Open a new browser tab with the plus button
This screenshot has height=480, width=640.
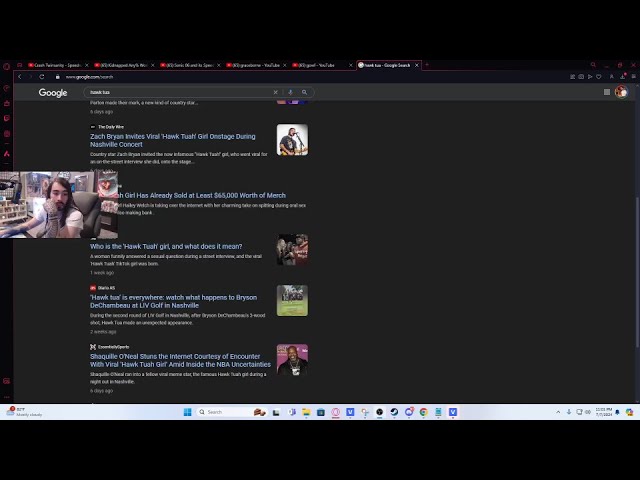pos(427,65)
